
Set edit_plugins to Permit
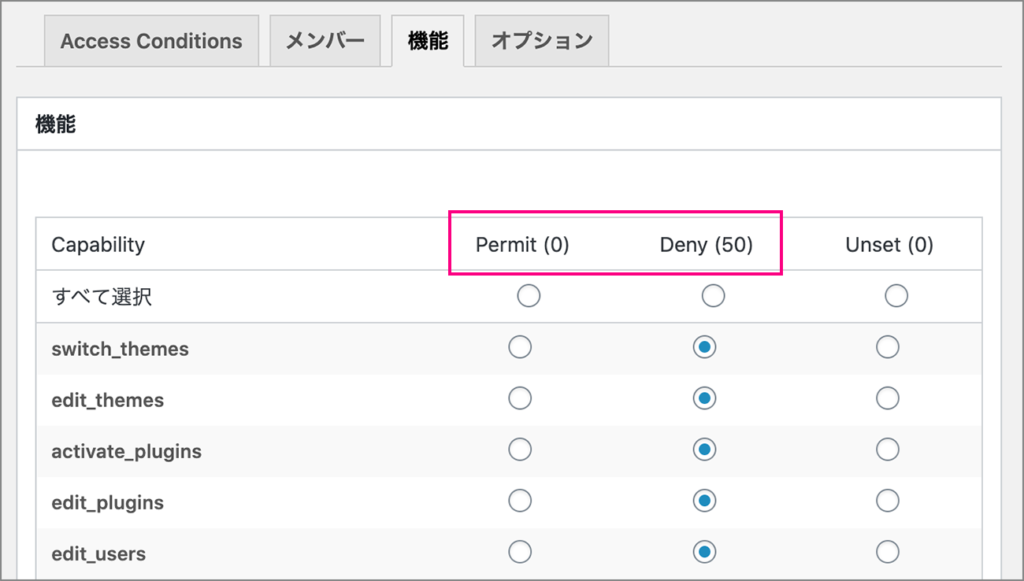click(x=520, y=501)
